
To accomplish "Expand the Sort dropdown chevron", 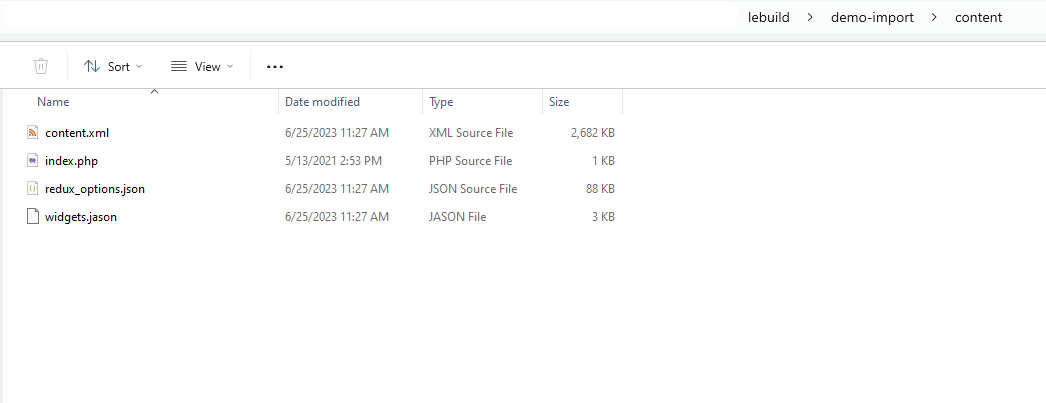I will pos(139,66).
